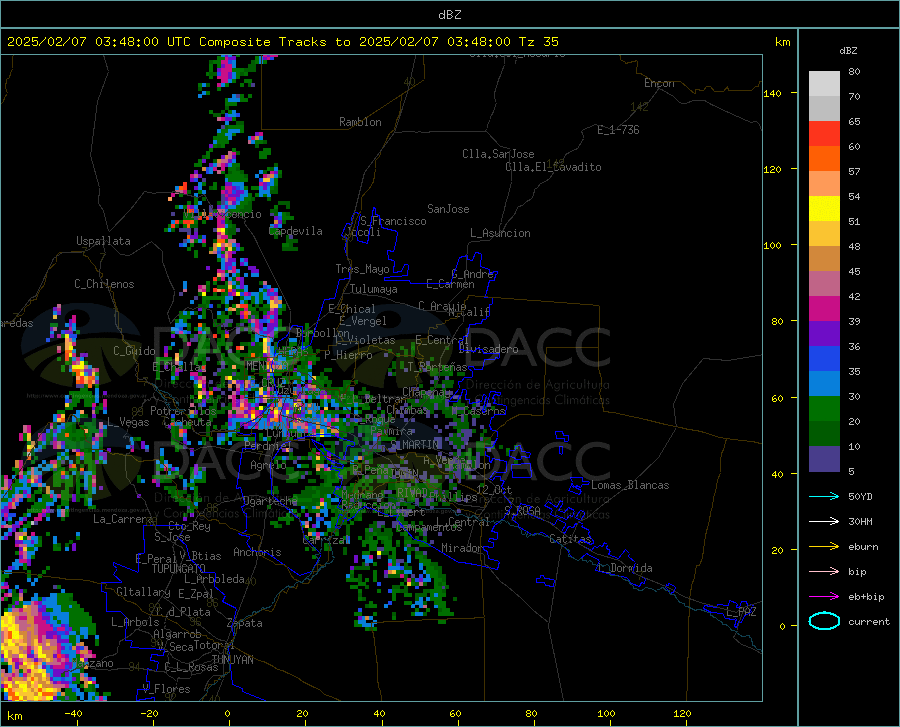Click the white 80 dBZ color swatch
The image size is (900, 727).
824,83
